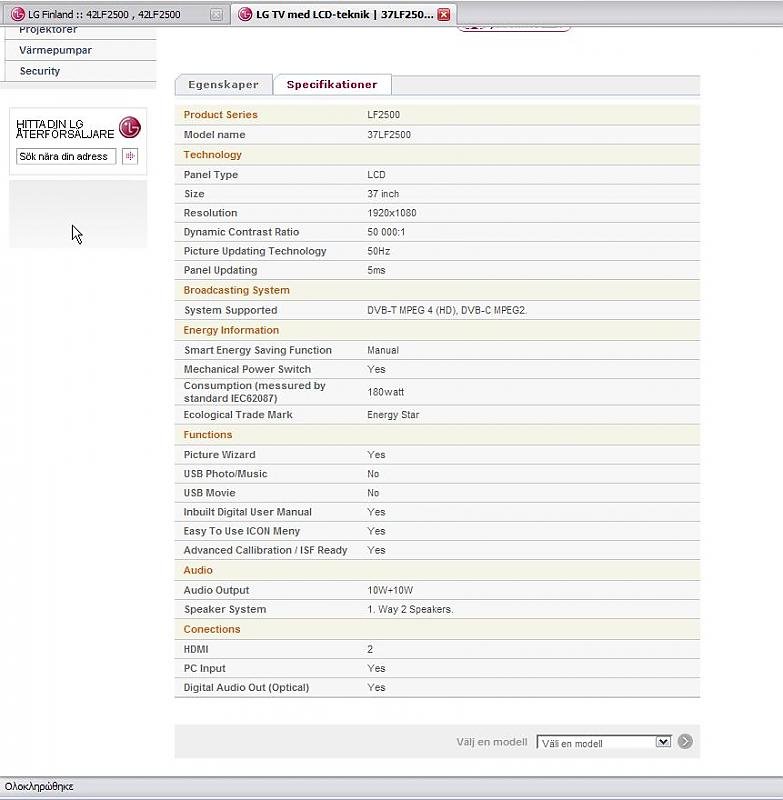783x800 pixels.
Task: Click the Sök nära din adress field
Action: tap(66, 157)
